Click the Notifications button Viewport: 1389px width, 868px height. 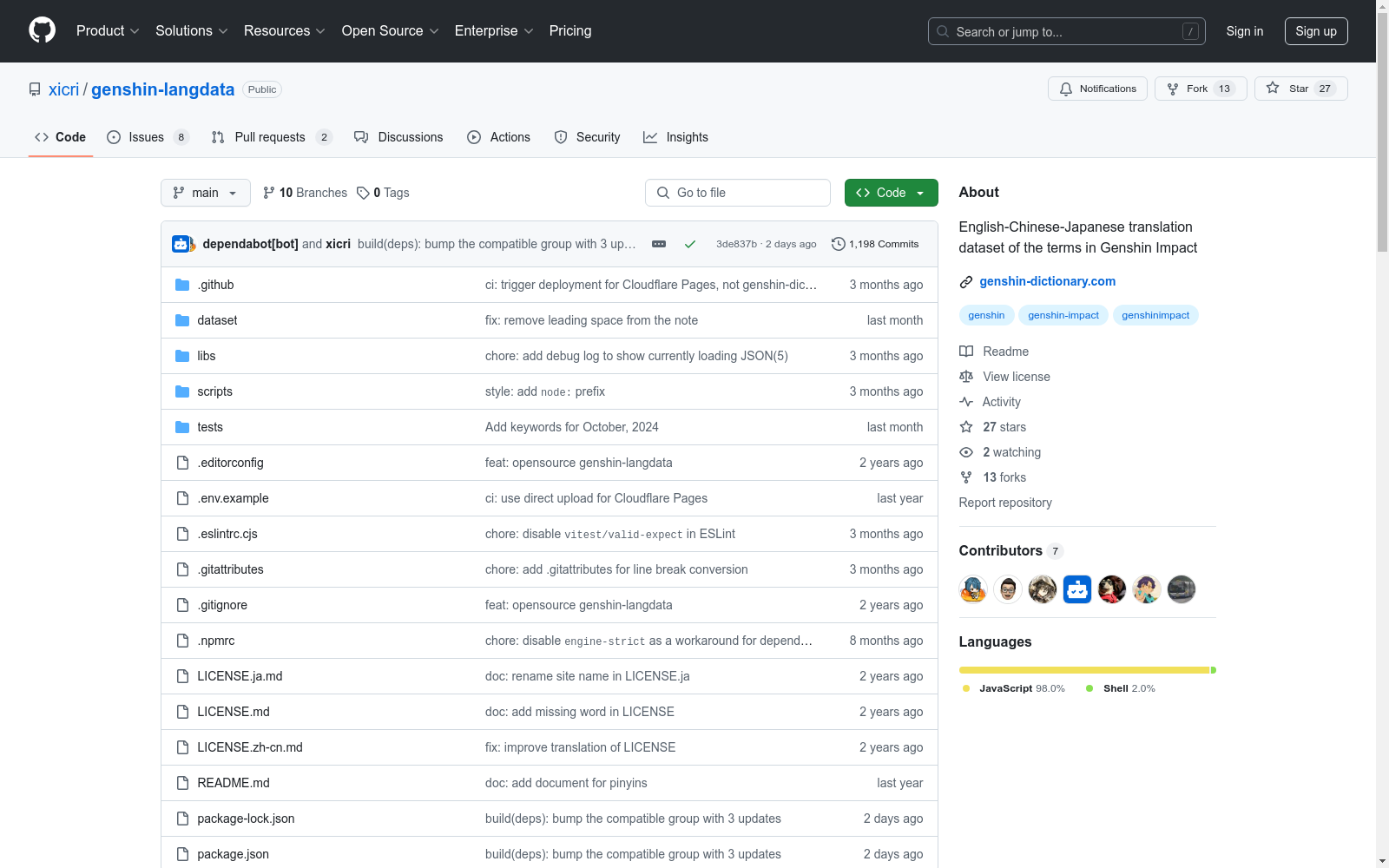tap(1098, 89)
